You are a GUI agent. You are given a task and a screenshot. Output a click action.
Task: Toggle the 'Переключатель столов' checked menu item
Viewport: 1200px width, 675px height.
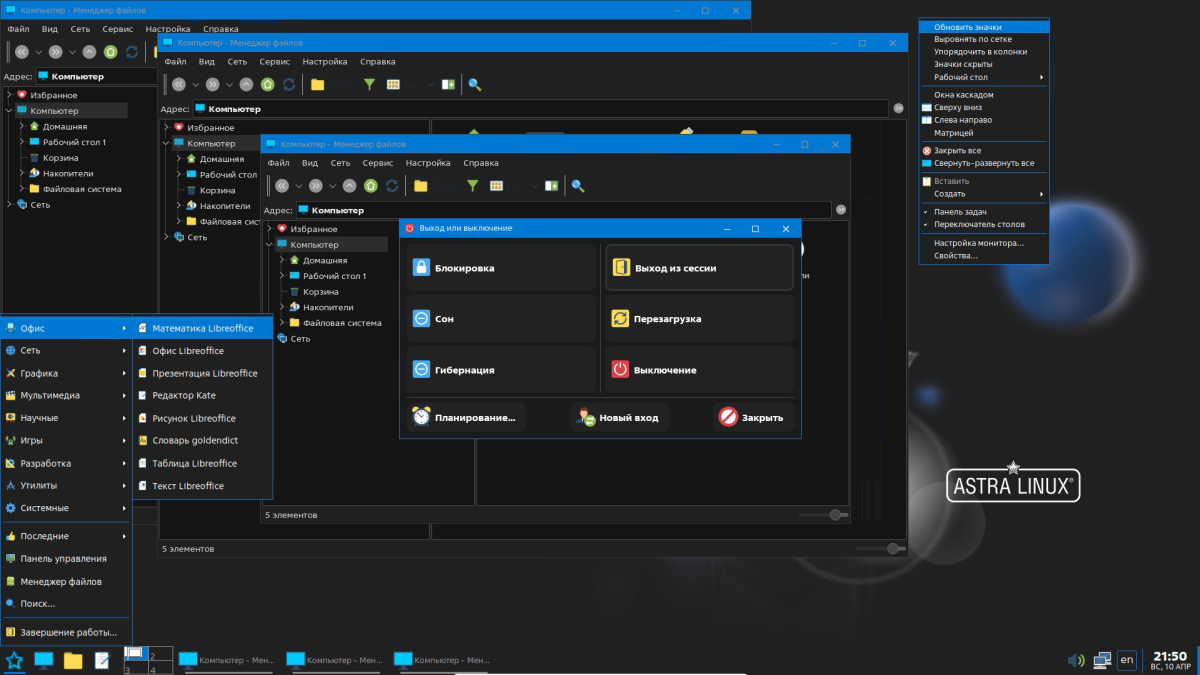(x=984, y=224)
